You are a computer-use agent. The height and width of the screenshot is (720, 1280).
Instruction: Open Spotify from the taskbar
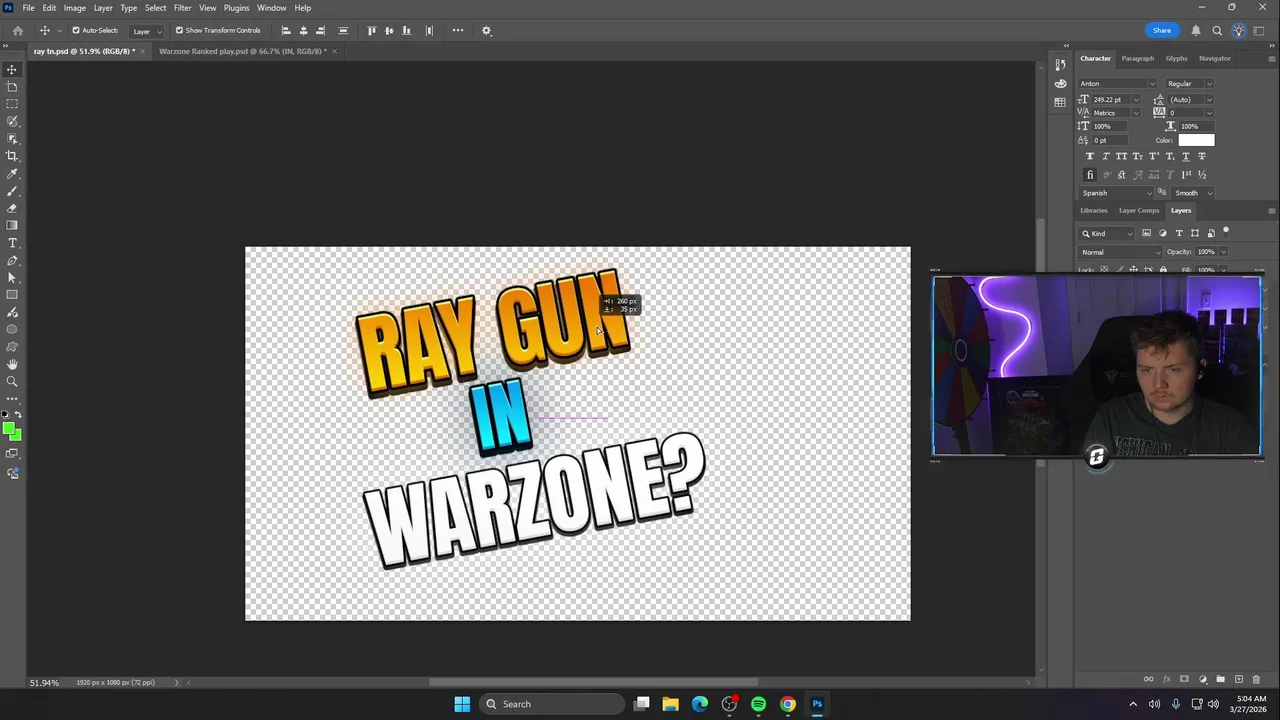pyautogui.click(x=758, y=704)
